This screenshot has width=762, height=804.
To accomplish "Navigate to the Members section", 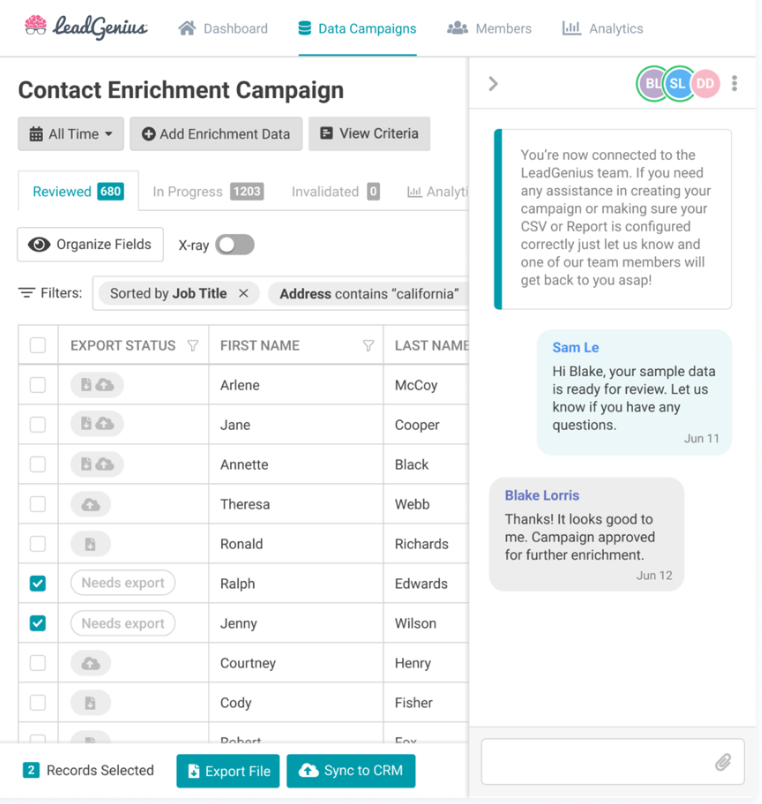I will (x=489, y=29).
